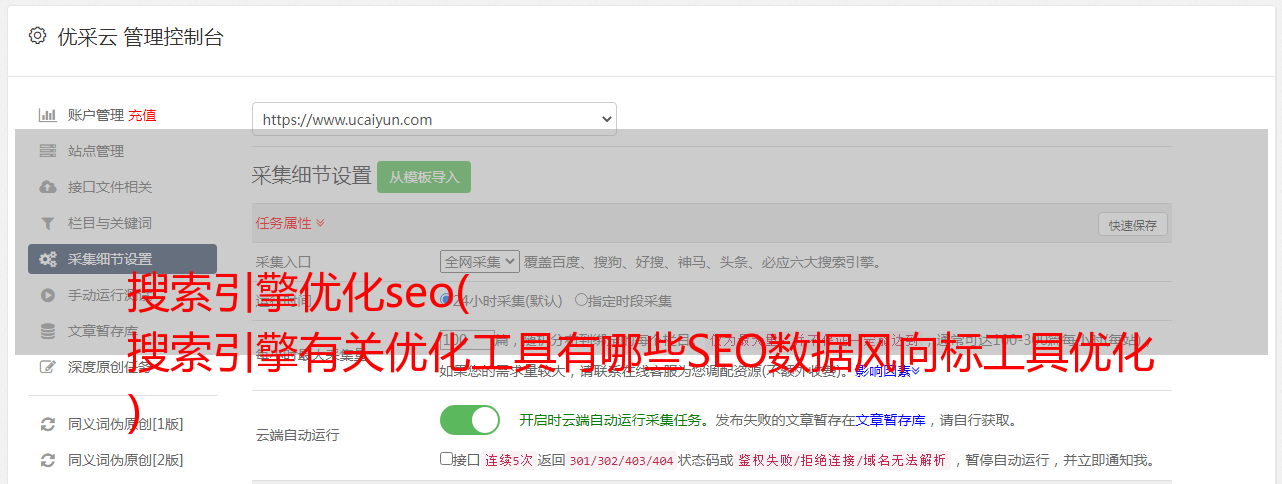Click the 快速保存 button
Viewport: 1282px width, 484px height.
click(x=1133, y=225)
